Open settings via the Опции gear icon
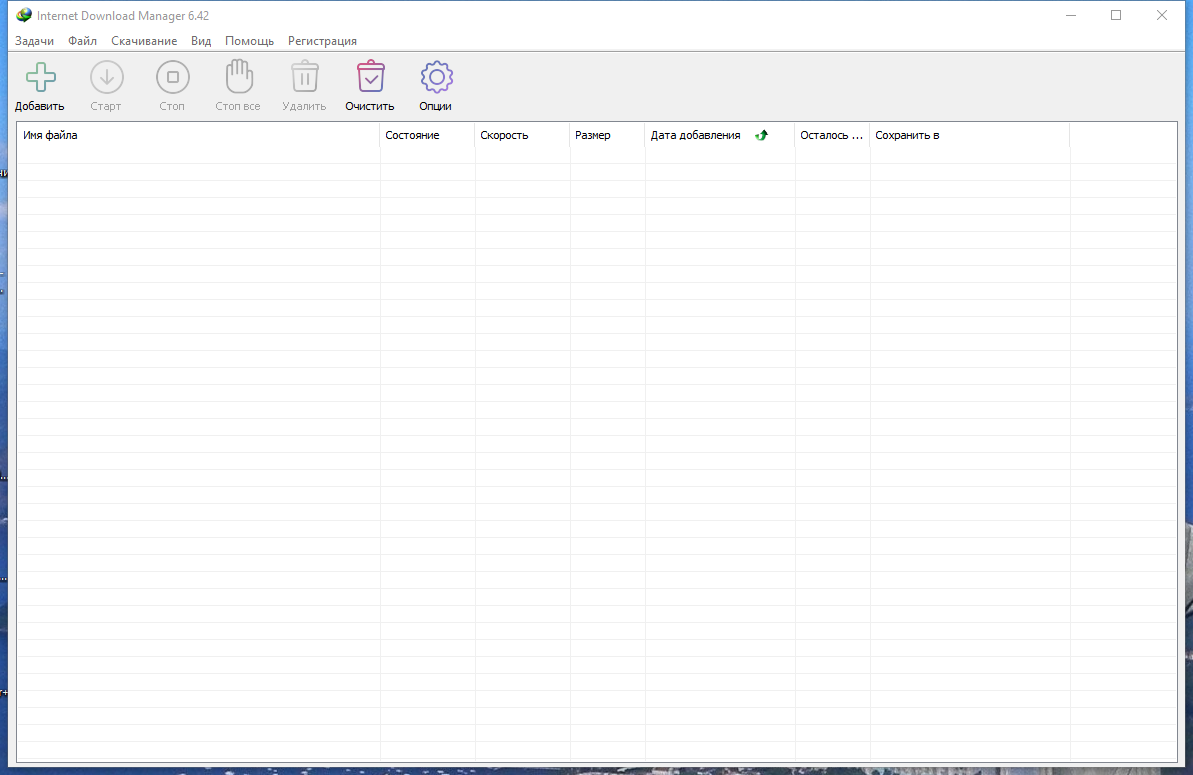This screenshot has width=1193, height=775. [x=436, y=76]
